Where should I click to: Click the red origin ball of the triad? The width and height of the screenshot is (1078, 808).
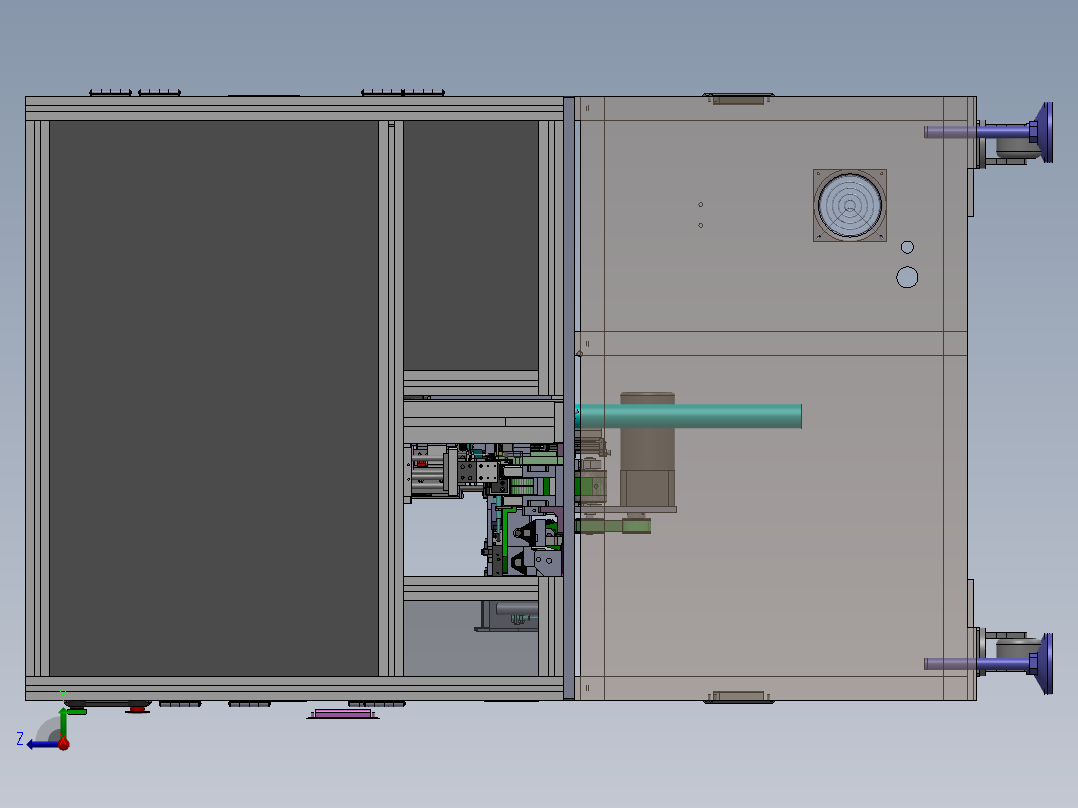coord(63,744)
